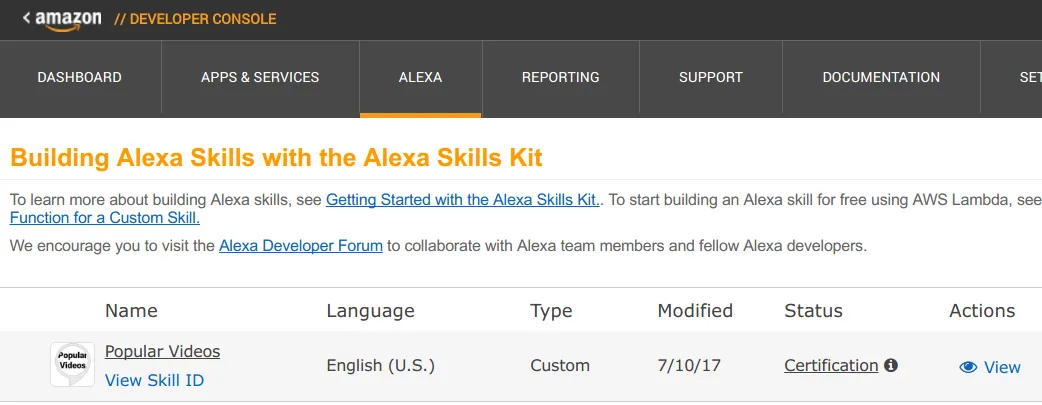Click the info icon next to Certification

coord(891,365)
